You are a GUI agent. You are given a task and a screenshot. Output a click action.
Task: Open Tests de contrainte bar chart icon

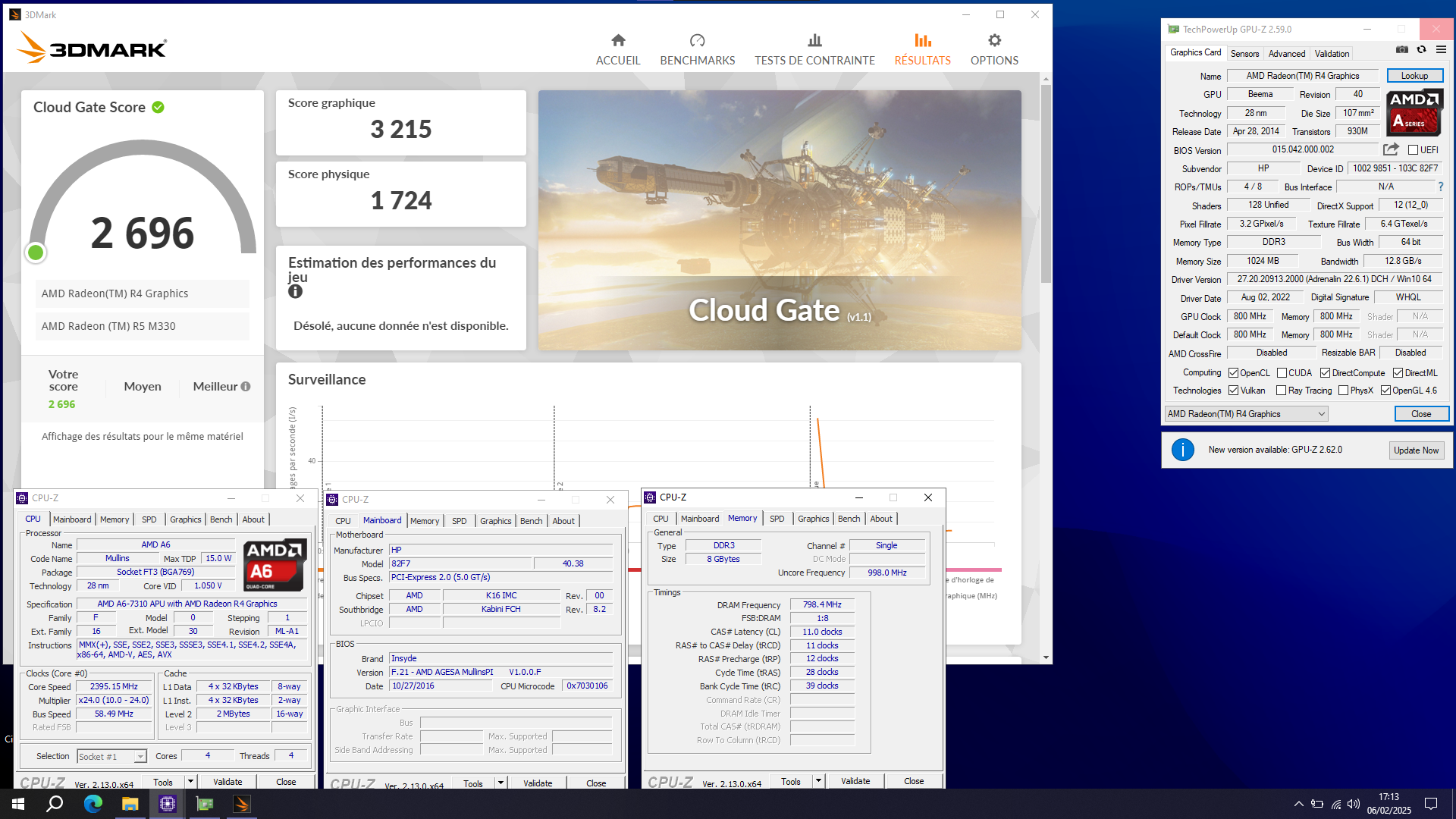click(814, 40)
